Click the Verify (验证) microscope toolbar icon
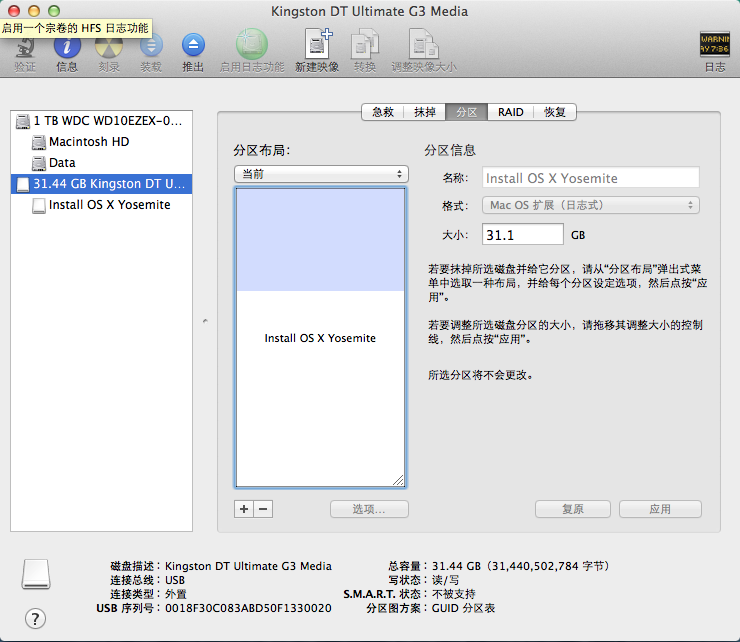The image size is (740, 642). (25, 47)
